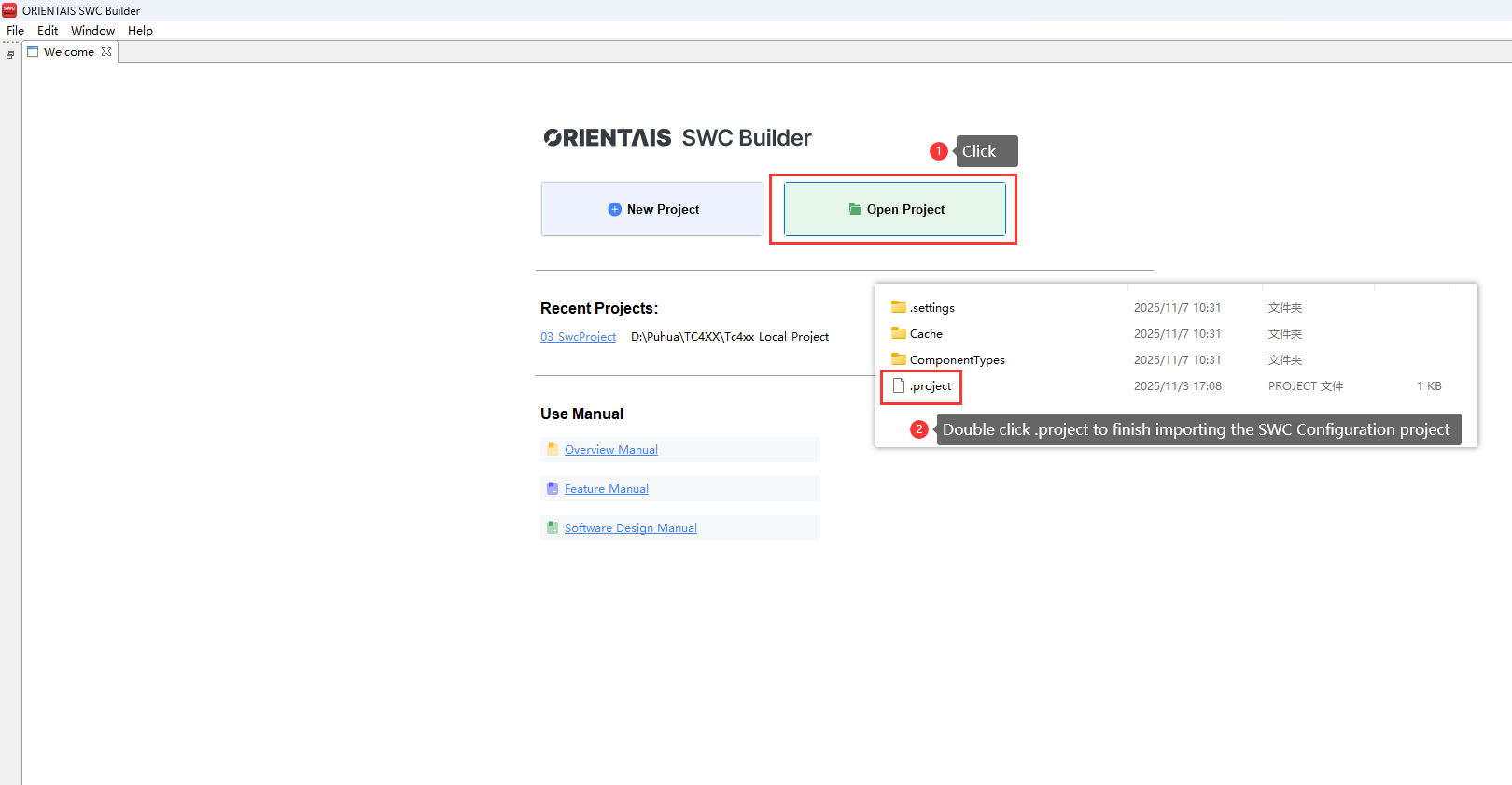Image resolution: width=1512 pixels, height=785 pixels.
Task: Select the .project file entry
Action: pyautogui.click(x=922, y=386)
